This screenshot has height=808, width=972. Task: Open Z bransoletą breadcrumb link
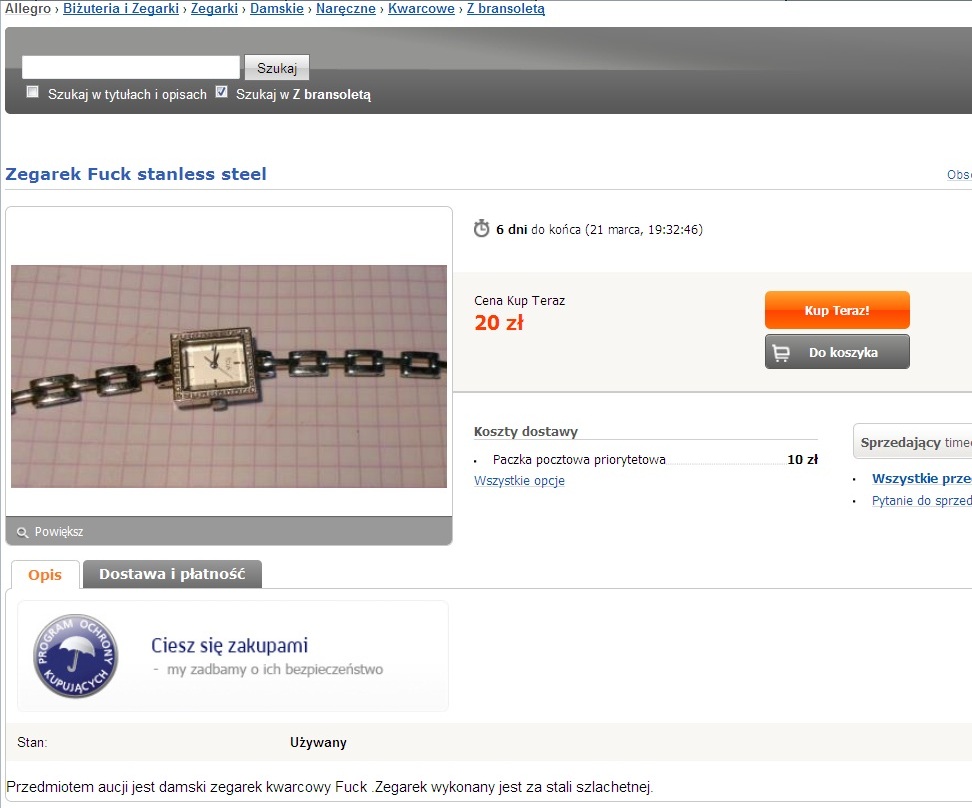(506, 9)
